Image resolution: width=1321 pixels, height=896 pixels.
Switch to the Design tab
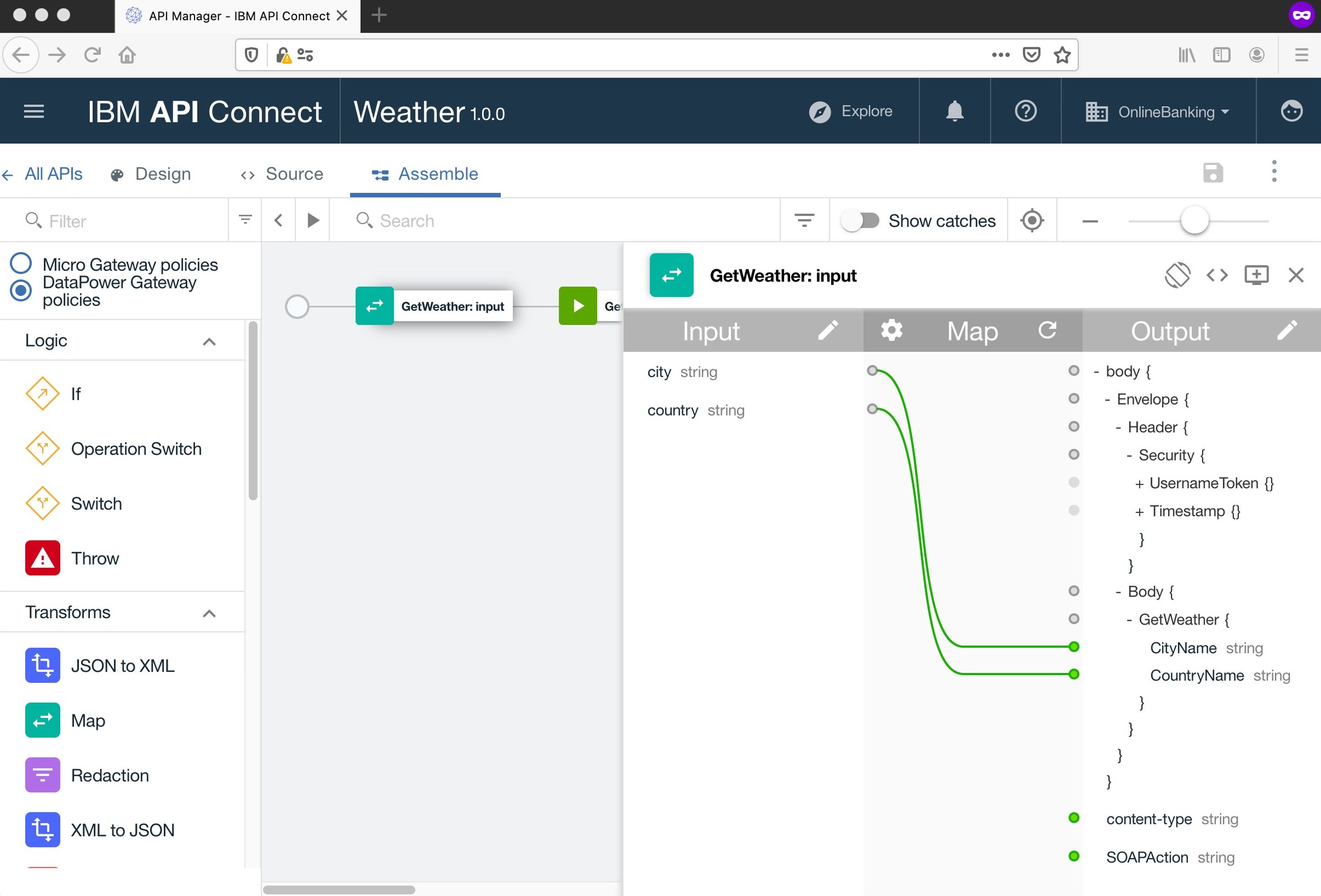click(151, 174)
